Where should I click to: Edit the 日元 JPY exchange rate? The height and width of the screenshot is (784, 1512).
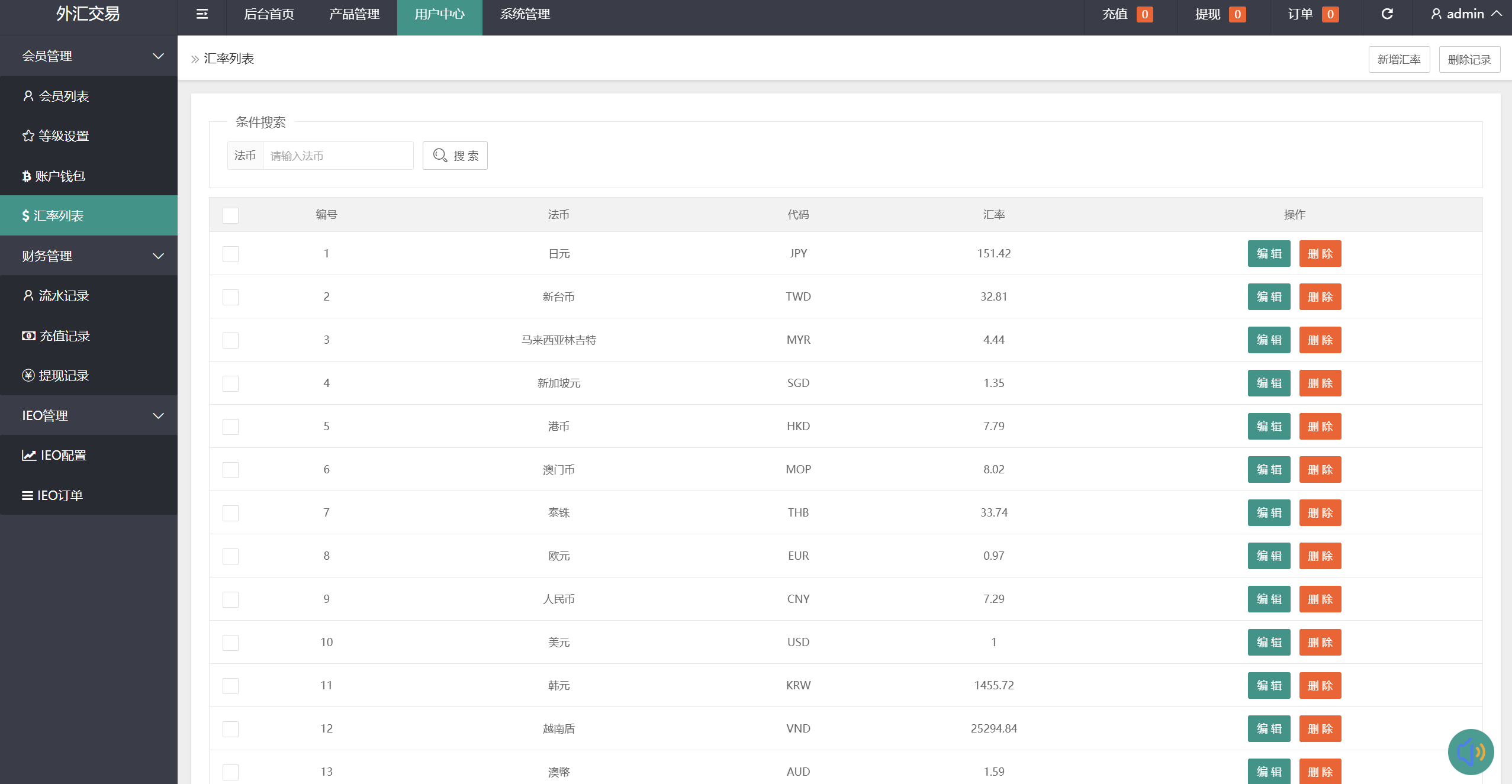1269,254
